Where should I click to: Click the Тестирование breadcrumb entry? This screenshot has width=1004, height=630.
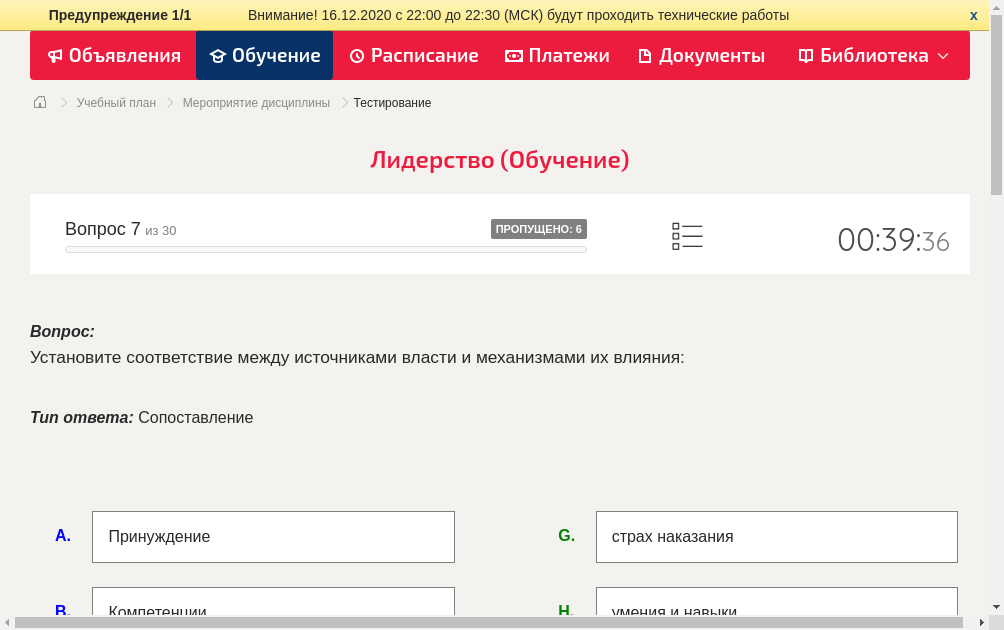pos(391,102)
